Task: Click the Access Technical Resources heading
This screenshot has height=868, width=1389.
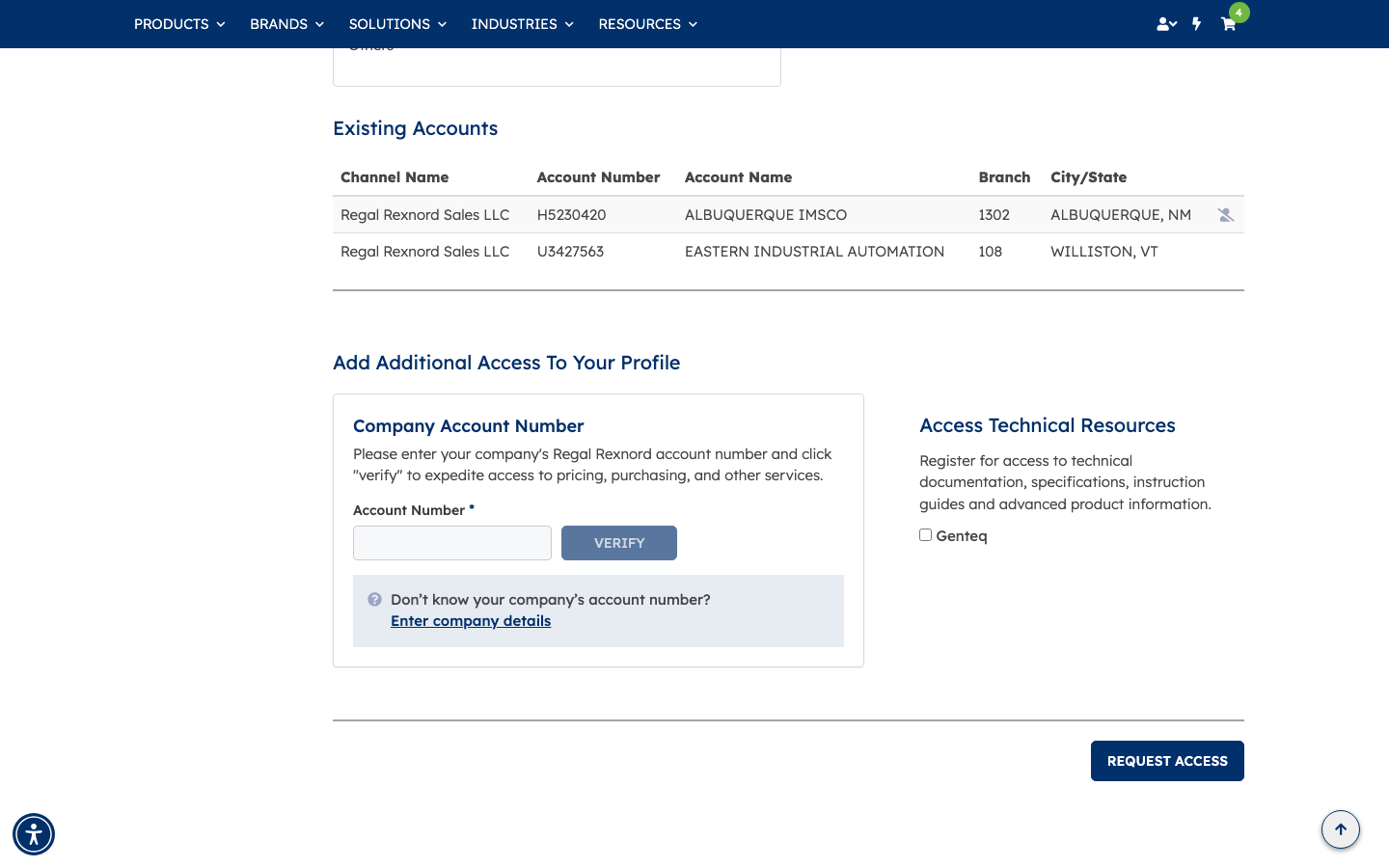Action: coord(1048,425)
